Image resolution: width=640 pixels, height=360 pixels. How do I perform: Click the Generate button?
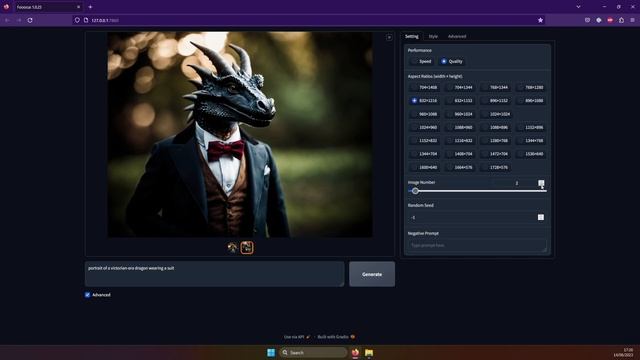pos(372,274)
